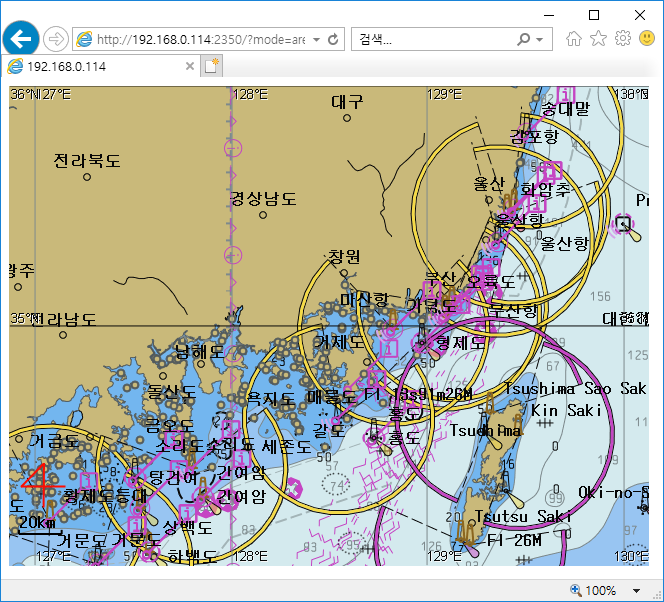The image size is (664, 602).
Task: Open the search provider dropdown arrow
Action: tap(540, 39)
